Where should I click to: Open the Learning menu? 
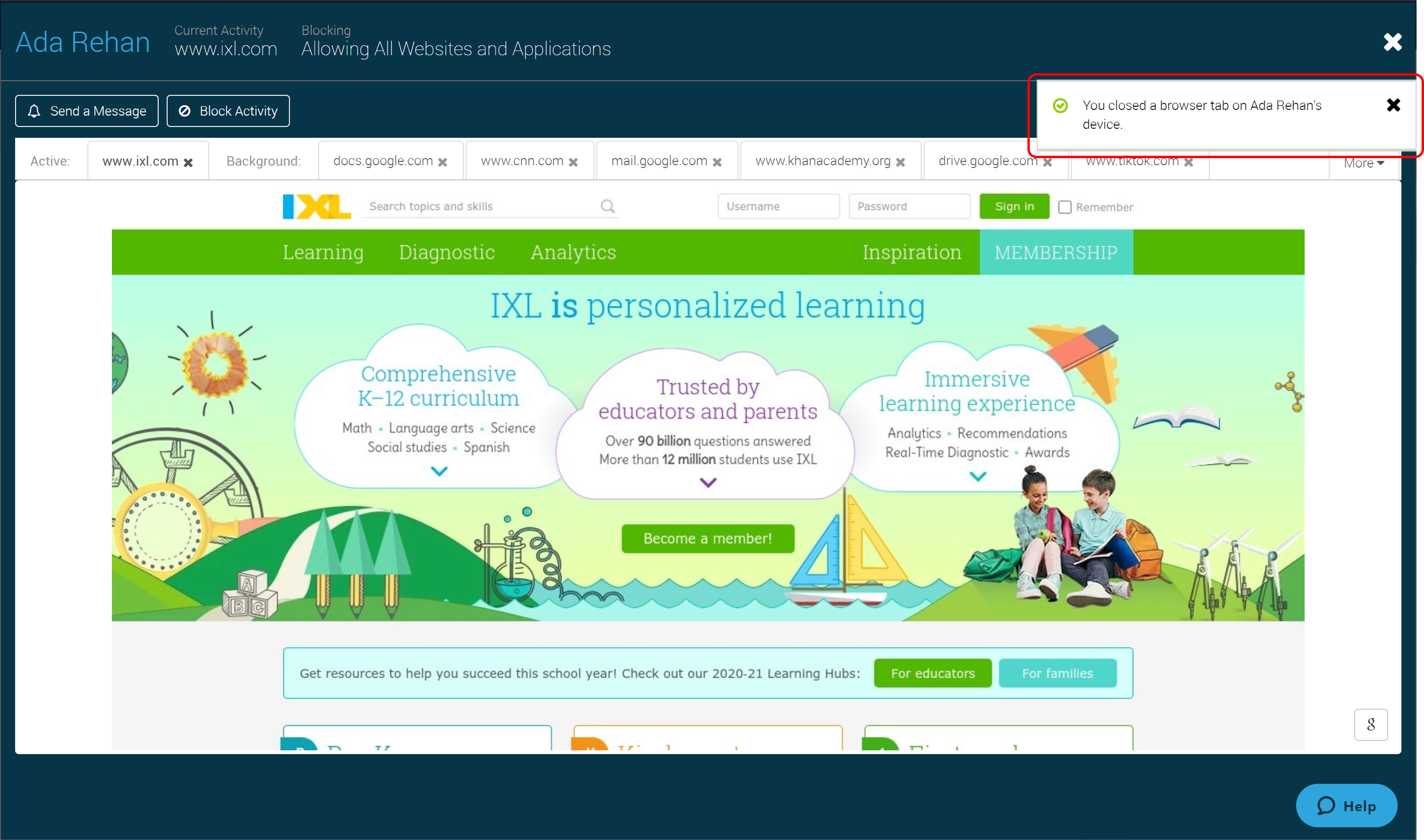point(323,253)
